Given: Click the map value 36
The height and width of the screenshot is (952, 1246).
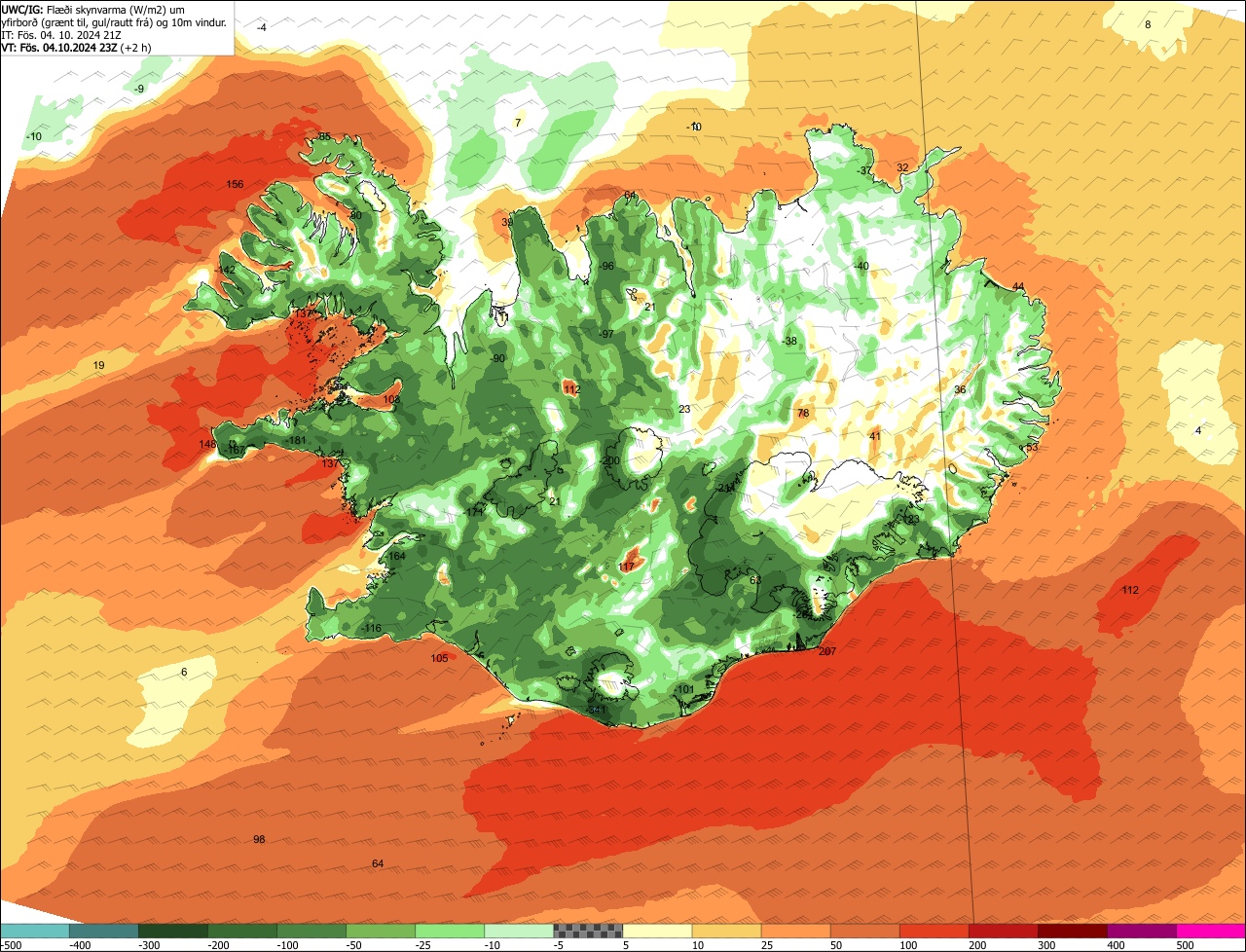Looking at the screenshot, I should coord(960,389).
